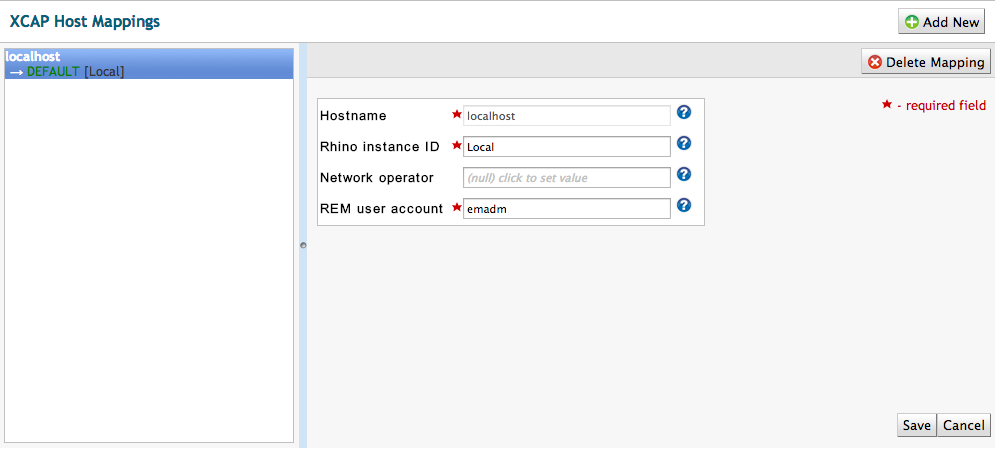Click the REM user account input
The image size is (995, 449).
(x=566, y=209)
